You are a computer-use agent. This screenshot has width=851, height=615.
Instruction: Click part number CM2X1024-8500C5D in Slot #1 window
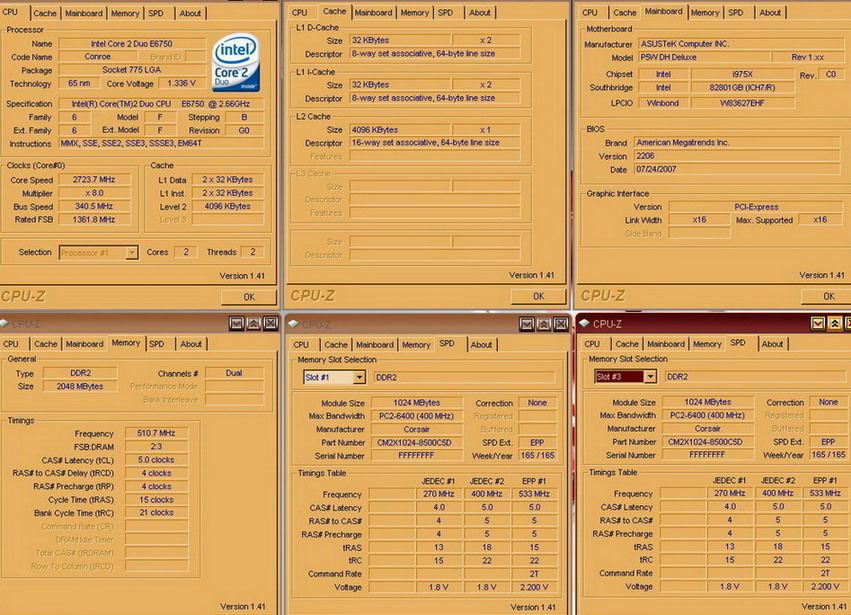(x=416, y=442)
